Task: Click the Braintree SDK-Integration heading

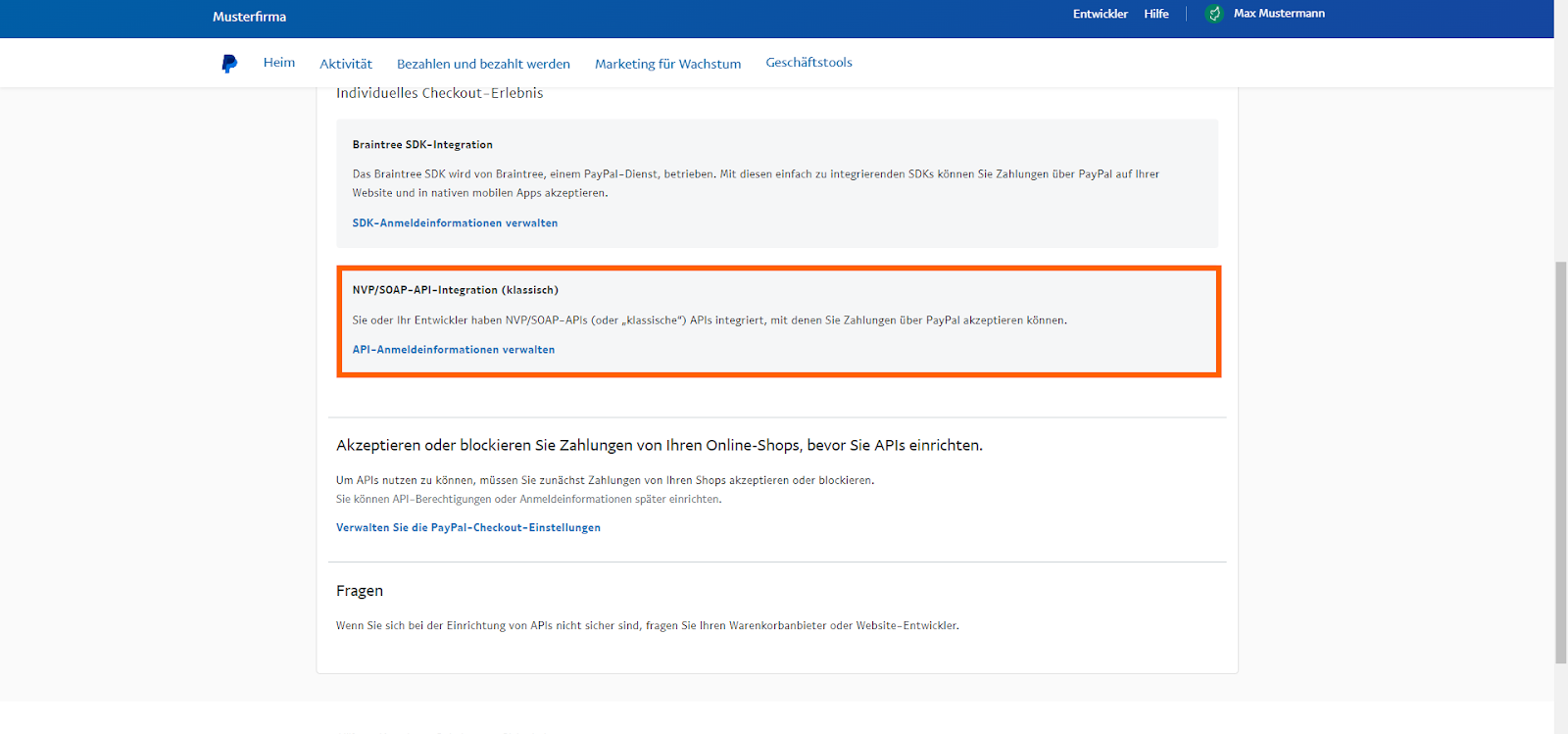Action: tap(422, 145)
